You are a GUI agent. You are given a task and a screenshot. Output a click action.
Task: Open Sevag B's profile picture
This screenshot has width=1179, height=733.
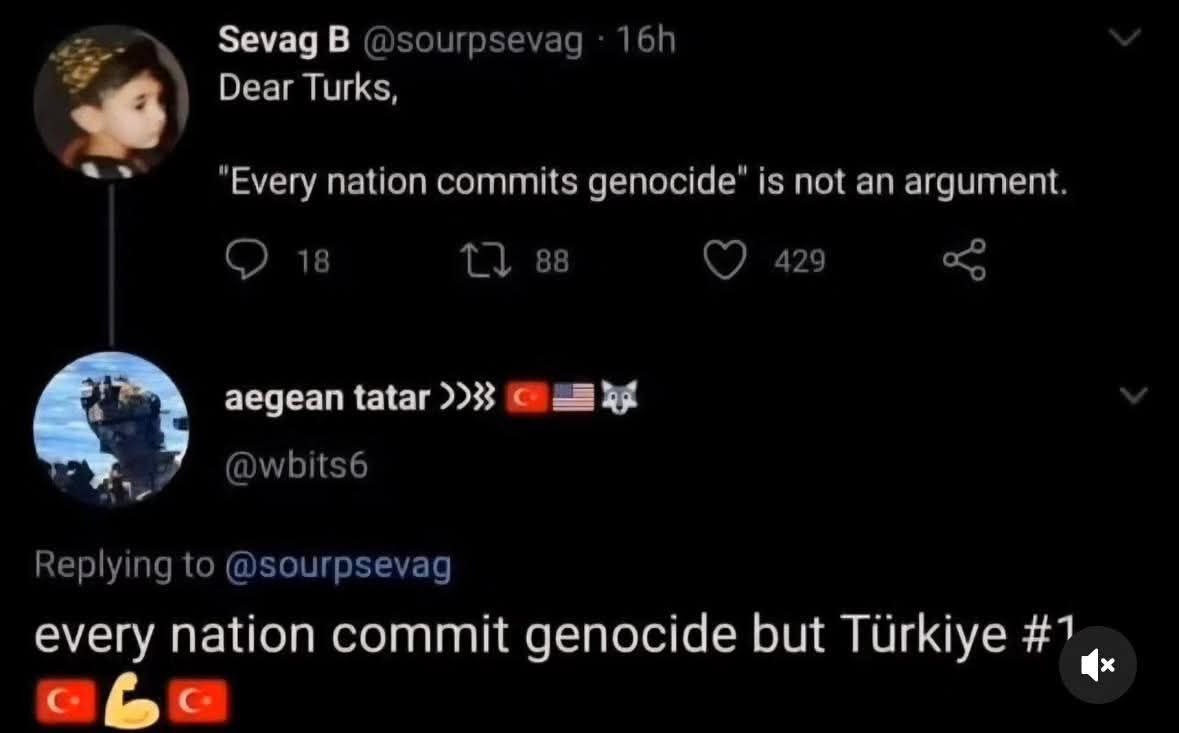(111, 101)
